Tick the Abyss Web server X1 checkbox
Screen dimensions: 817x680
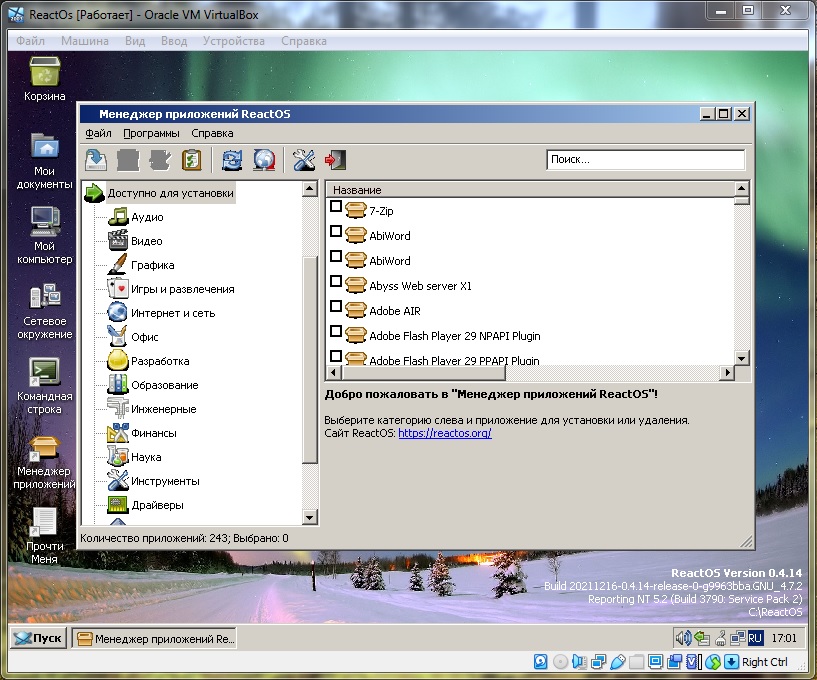coord(336,282)
